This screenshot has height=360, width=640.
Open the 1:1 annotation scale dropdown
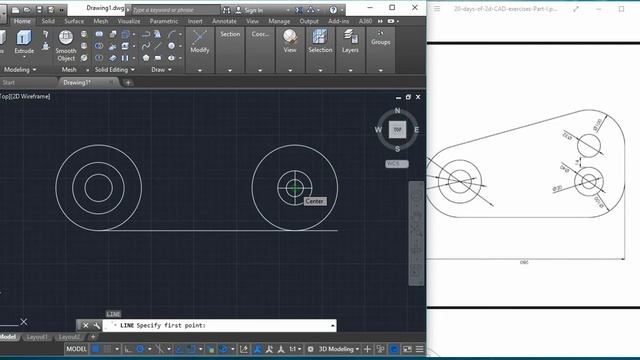click(x=295, y=349)
